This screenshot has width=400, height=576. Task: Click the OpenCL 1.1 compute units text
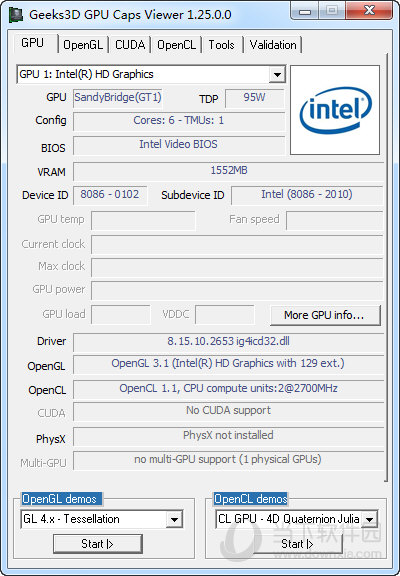(x=228, y=388)
